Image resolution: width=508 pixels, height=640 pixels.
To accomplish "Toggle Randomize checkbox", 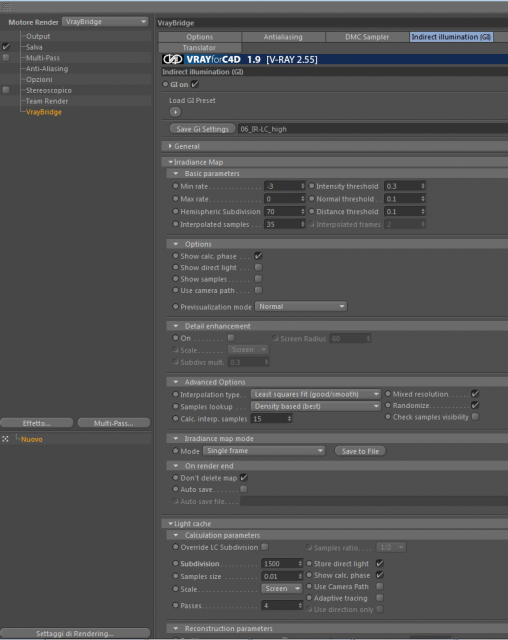I will tap(475, 405).
